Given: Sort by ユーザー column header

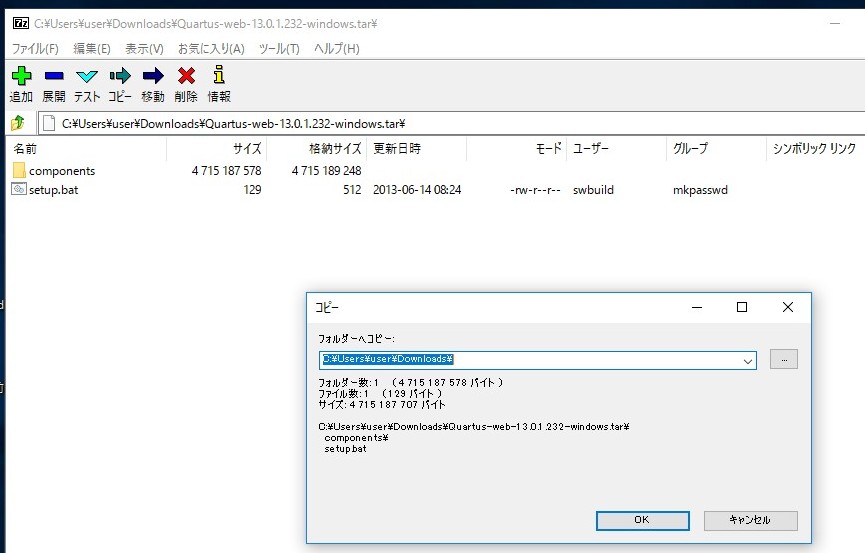Looking at the screenshot, I should click(x=616, y=148).
